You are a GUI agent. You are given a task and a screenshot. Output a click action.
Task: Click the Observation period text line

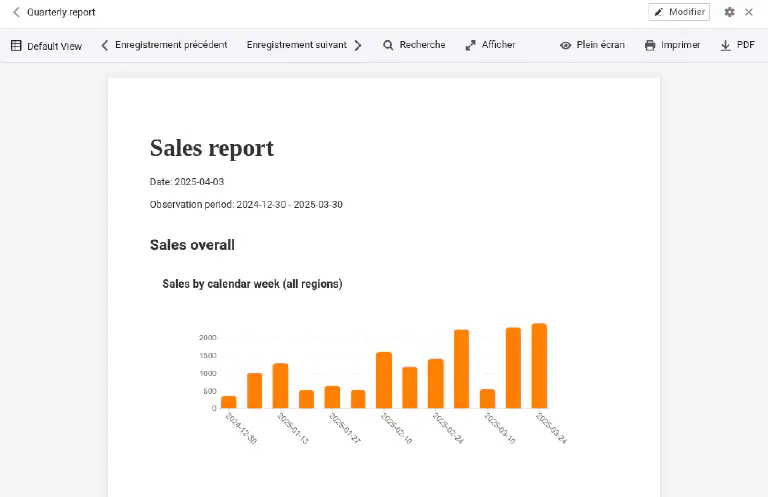246,205
